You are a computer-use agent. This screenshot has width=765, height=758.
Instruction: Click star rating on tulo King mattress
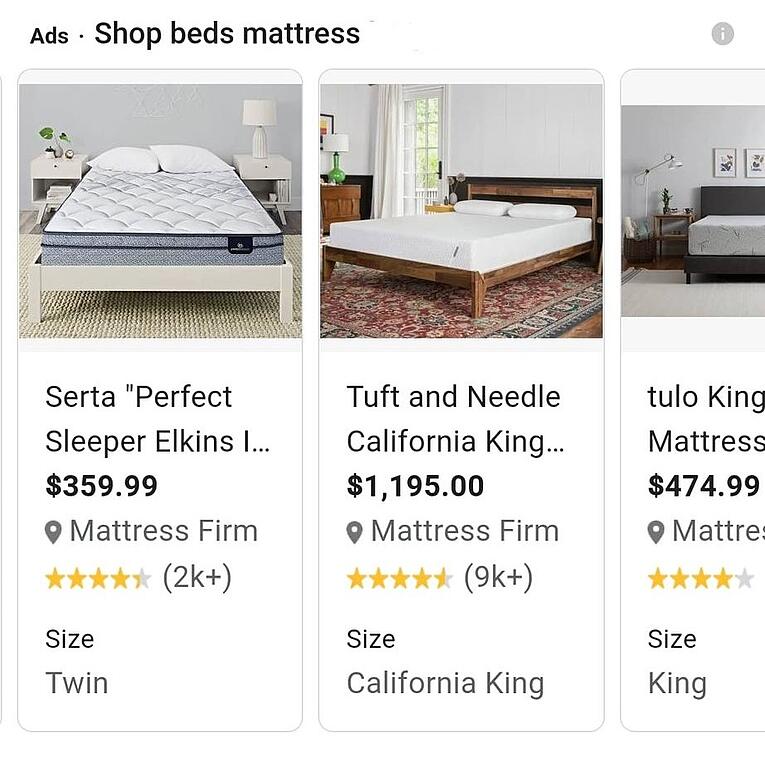[x=700, y=578]
